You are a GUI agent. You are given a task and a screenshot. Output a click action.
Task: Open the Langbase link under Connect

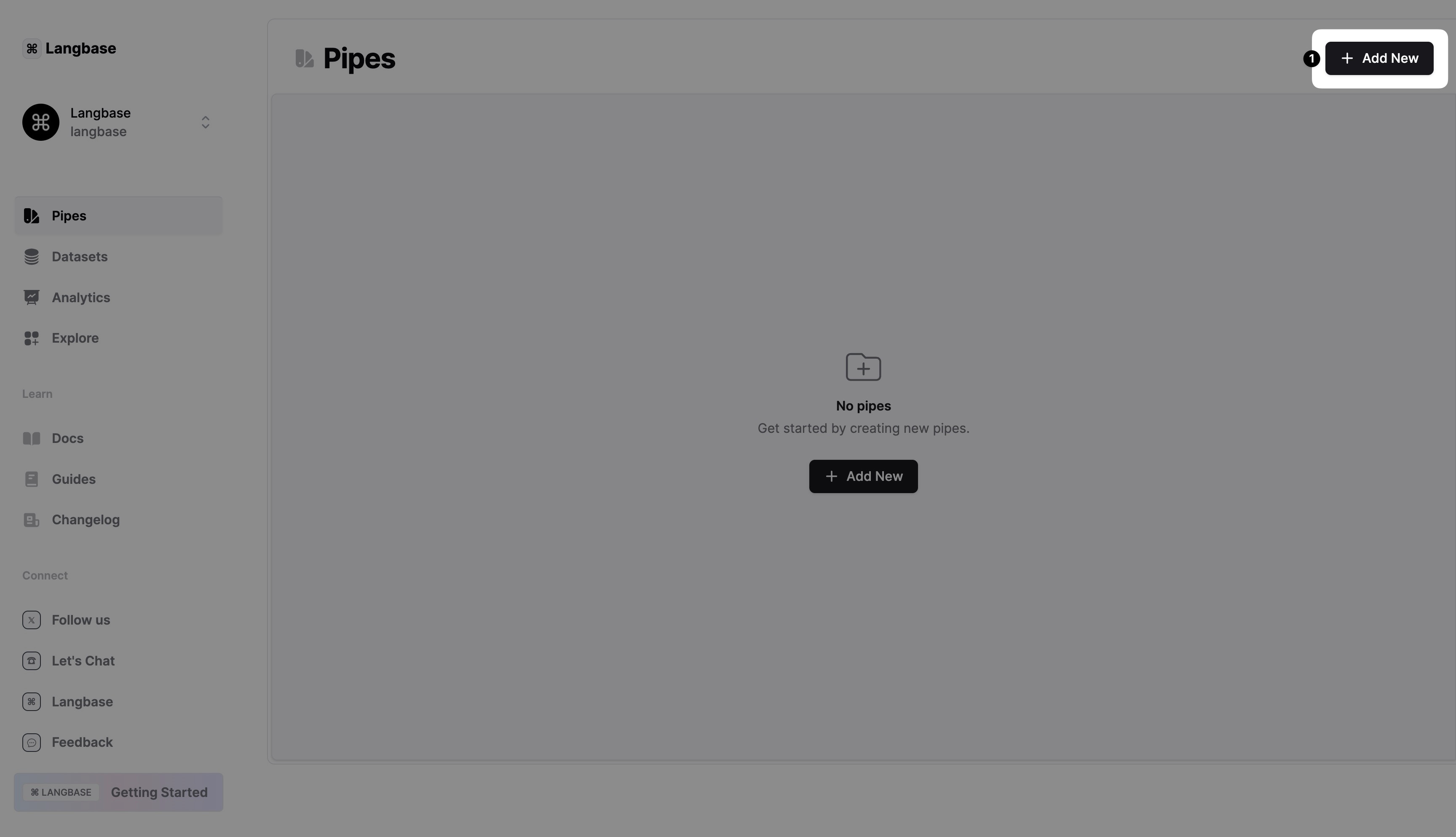click(x=82, y=701)
